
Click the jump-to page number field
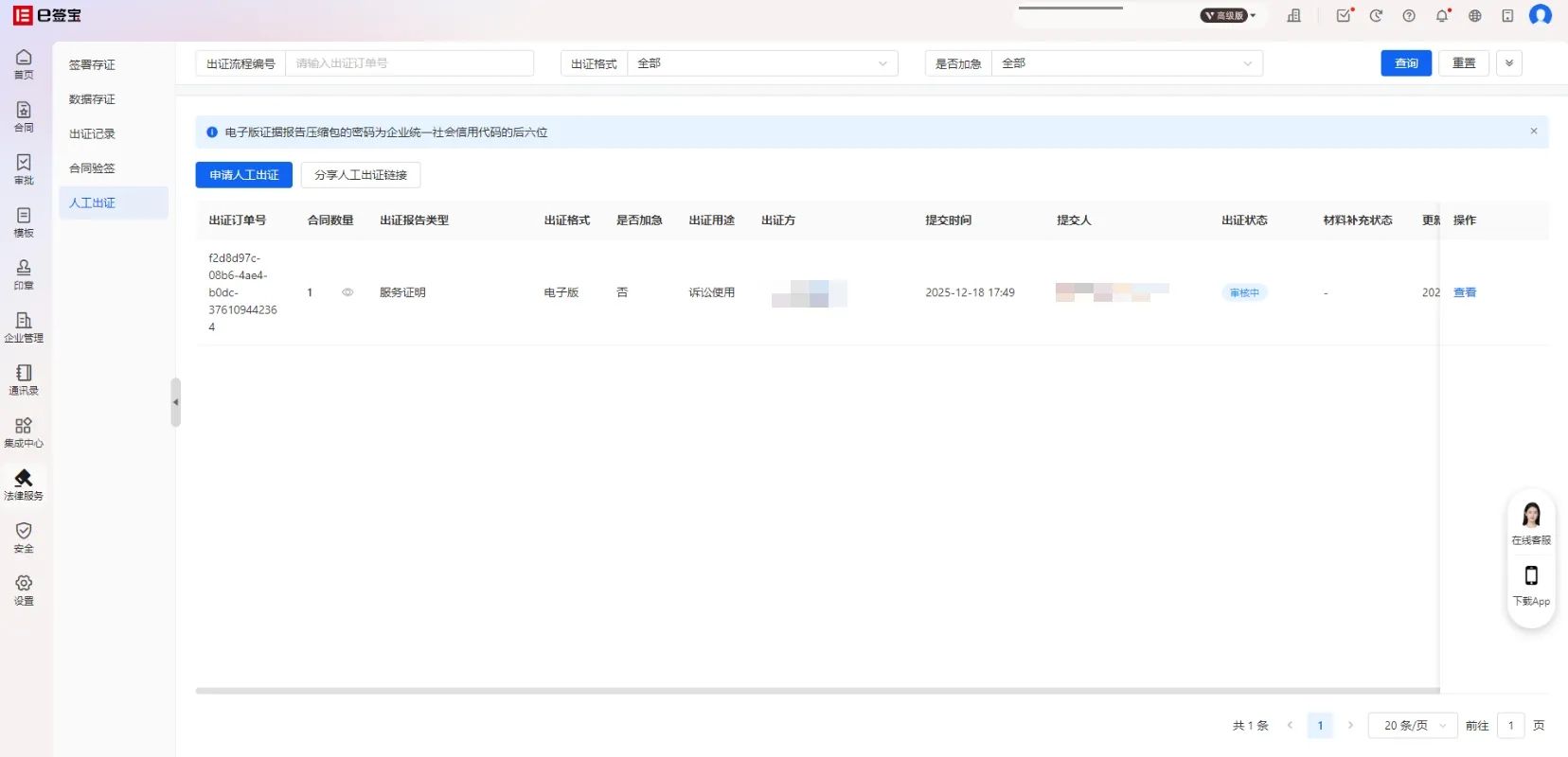(x=1510, y=726)
